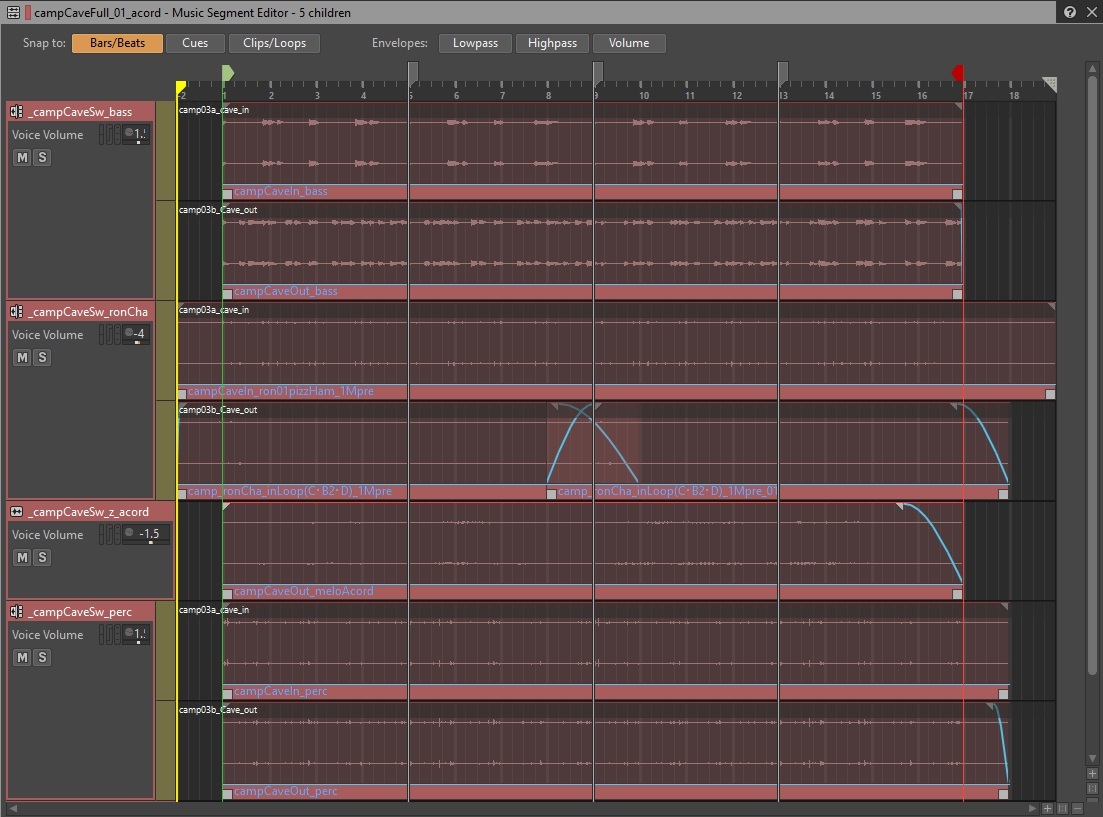Click the zoom in plus icon at bottom right

[1047, 809]
